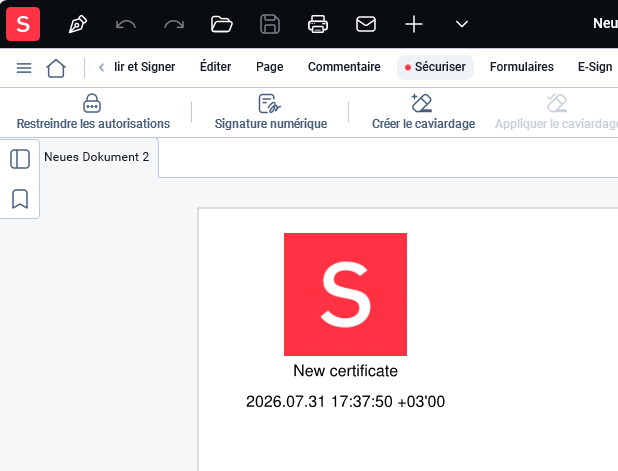Go to the Home screen icon
The height and width of the screenshot is (471, 618).
coord(56,68)
